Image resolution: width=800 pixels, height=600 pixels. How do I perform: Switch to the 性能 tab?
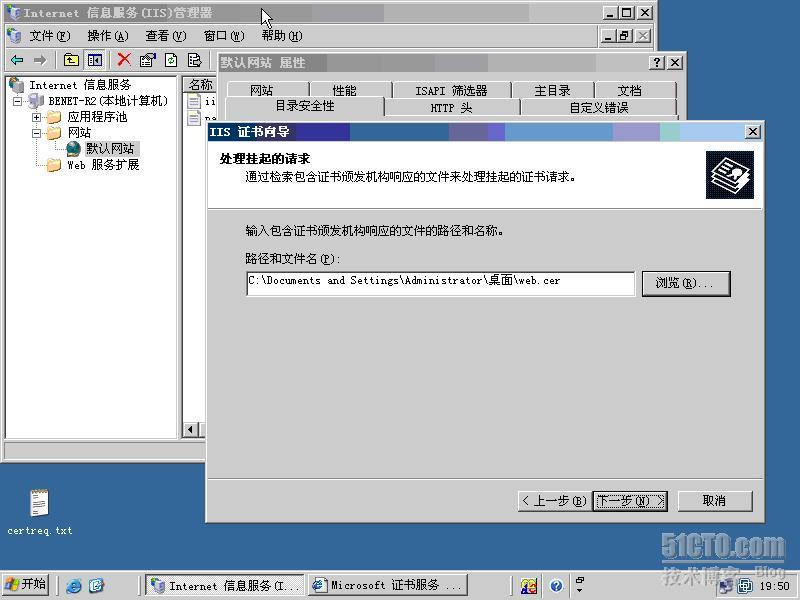[x=351, y=90]
